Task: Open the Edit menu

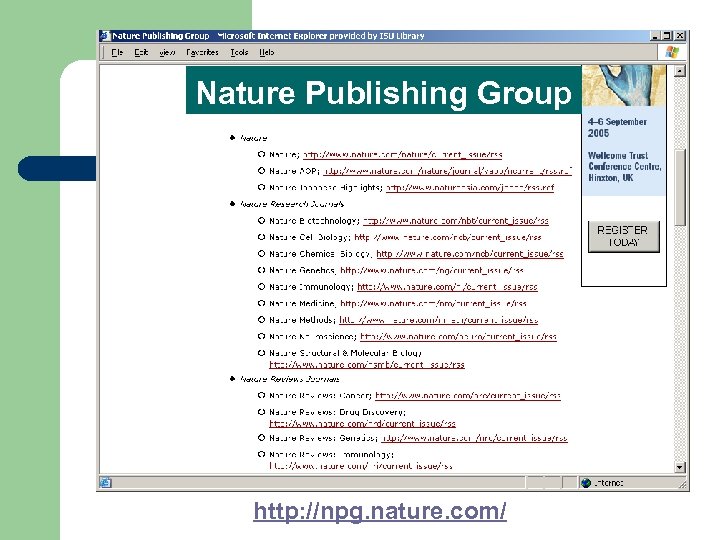Action: point(141,52)
